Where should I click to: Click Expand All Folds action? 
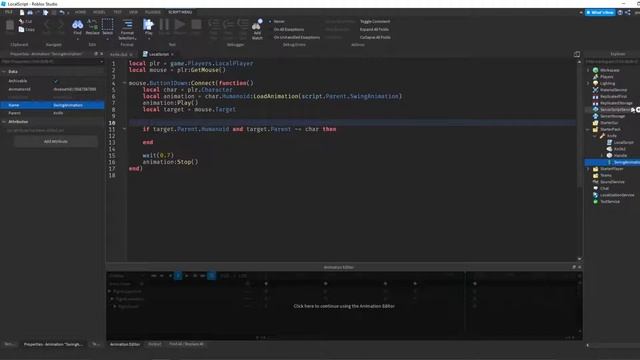[x=374, y=29]
